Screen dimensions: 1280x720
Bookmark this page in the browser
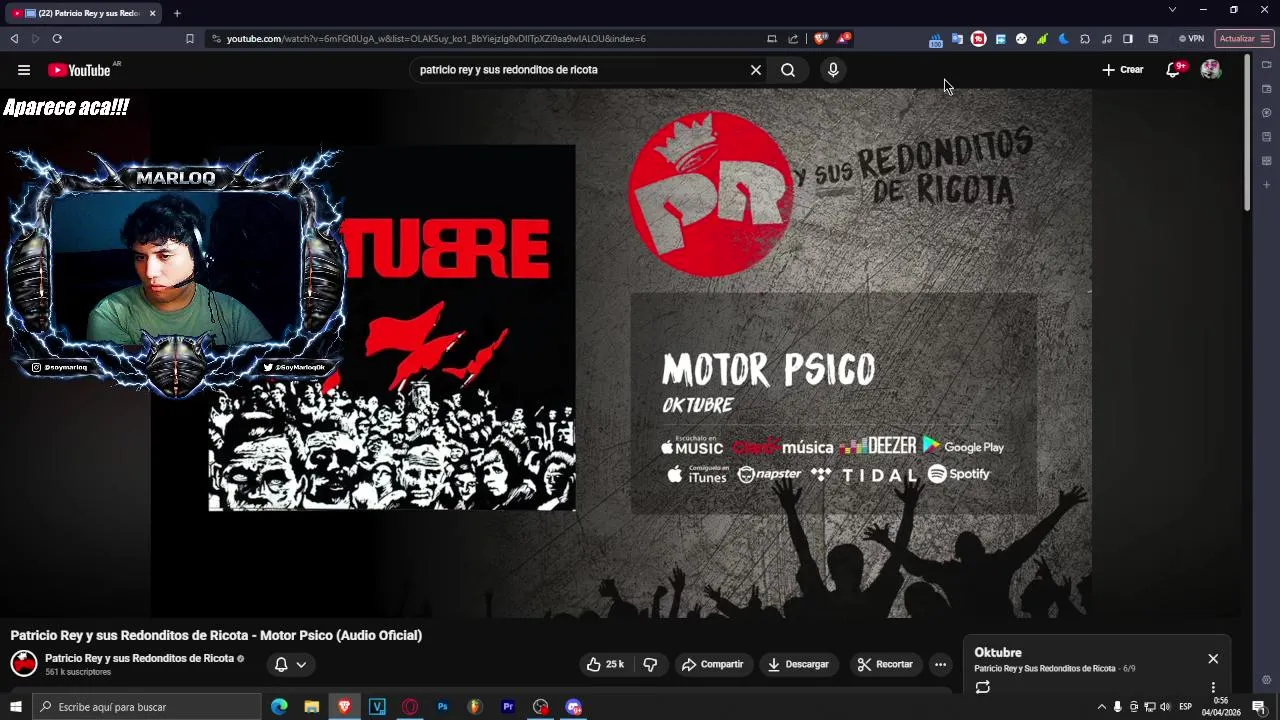pyautogui.click(x=190, y=39)
